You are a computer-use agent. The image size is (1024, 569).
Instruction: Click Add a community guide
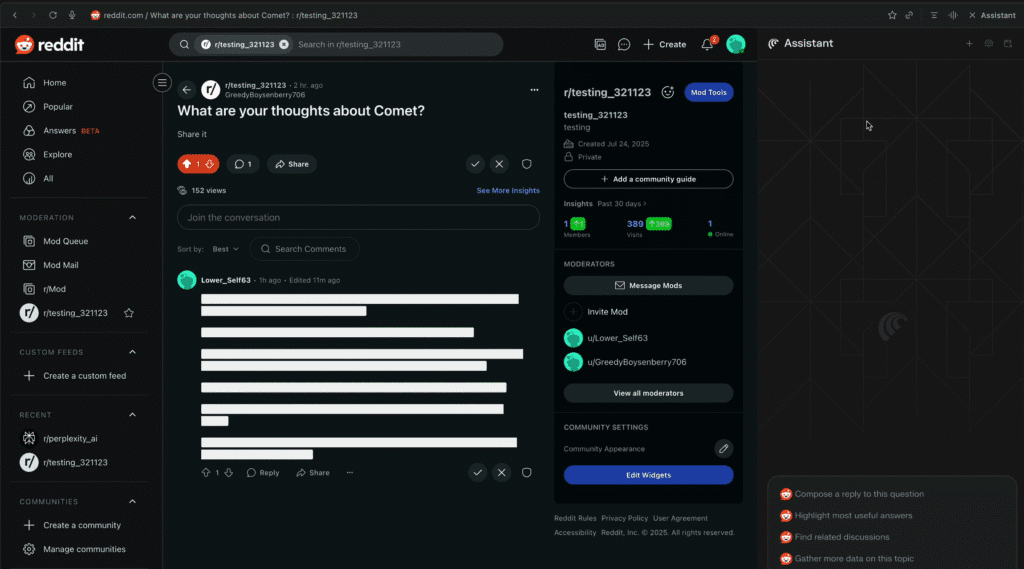[x=648, y=179]
